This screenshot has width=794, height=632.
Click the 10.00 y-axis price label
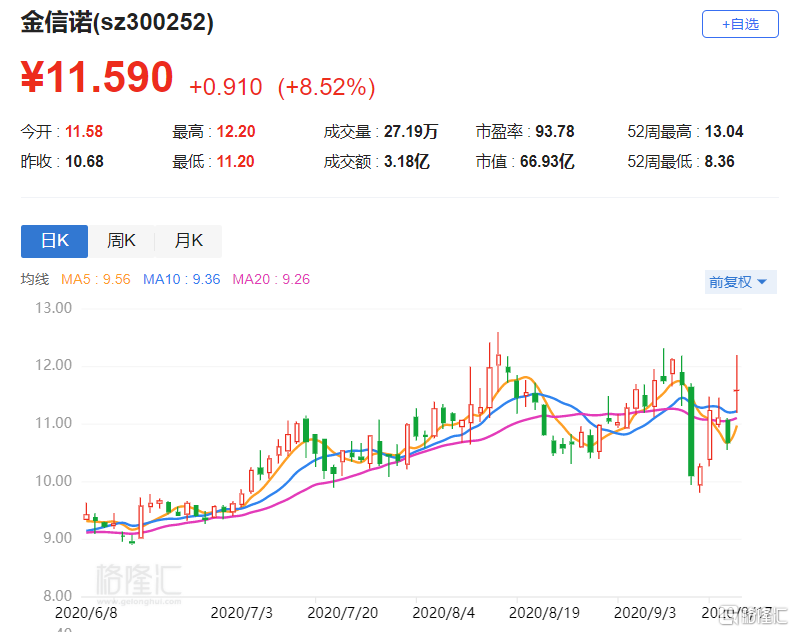53,481
